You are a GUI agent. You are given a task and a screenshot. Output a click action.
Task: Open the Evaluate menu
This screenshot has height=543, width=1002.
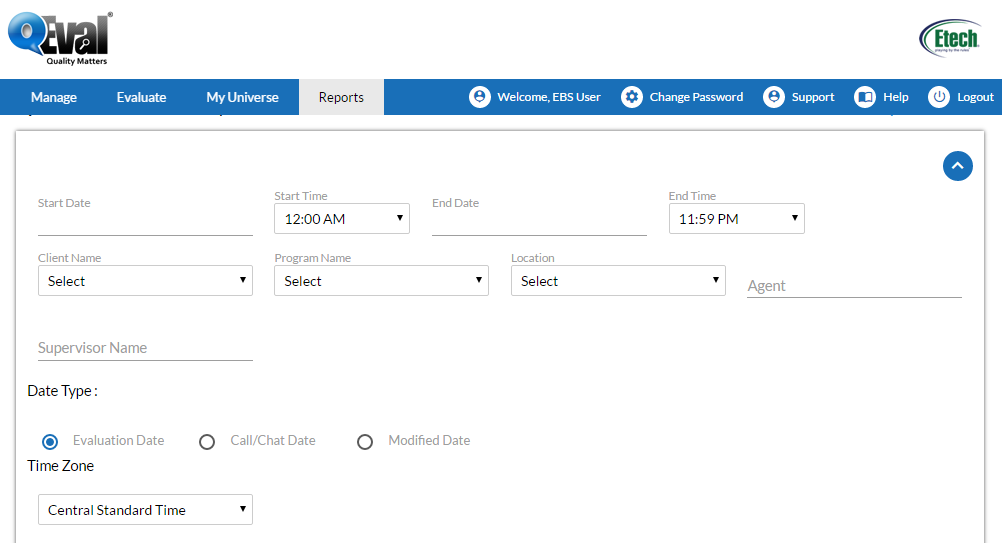pyautogui.click(x=141, y=97)
